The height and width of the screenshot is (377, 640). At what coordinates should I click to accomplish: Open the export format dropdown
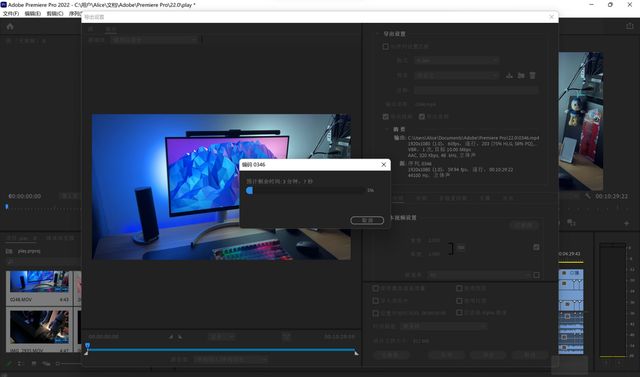[x=456, y=60]
